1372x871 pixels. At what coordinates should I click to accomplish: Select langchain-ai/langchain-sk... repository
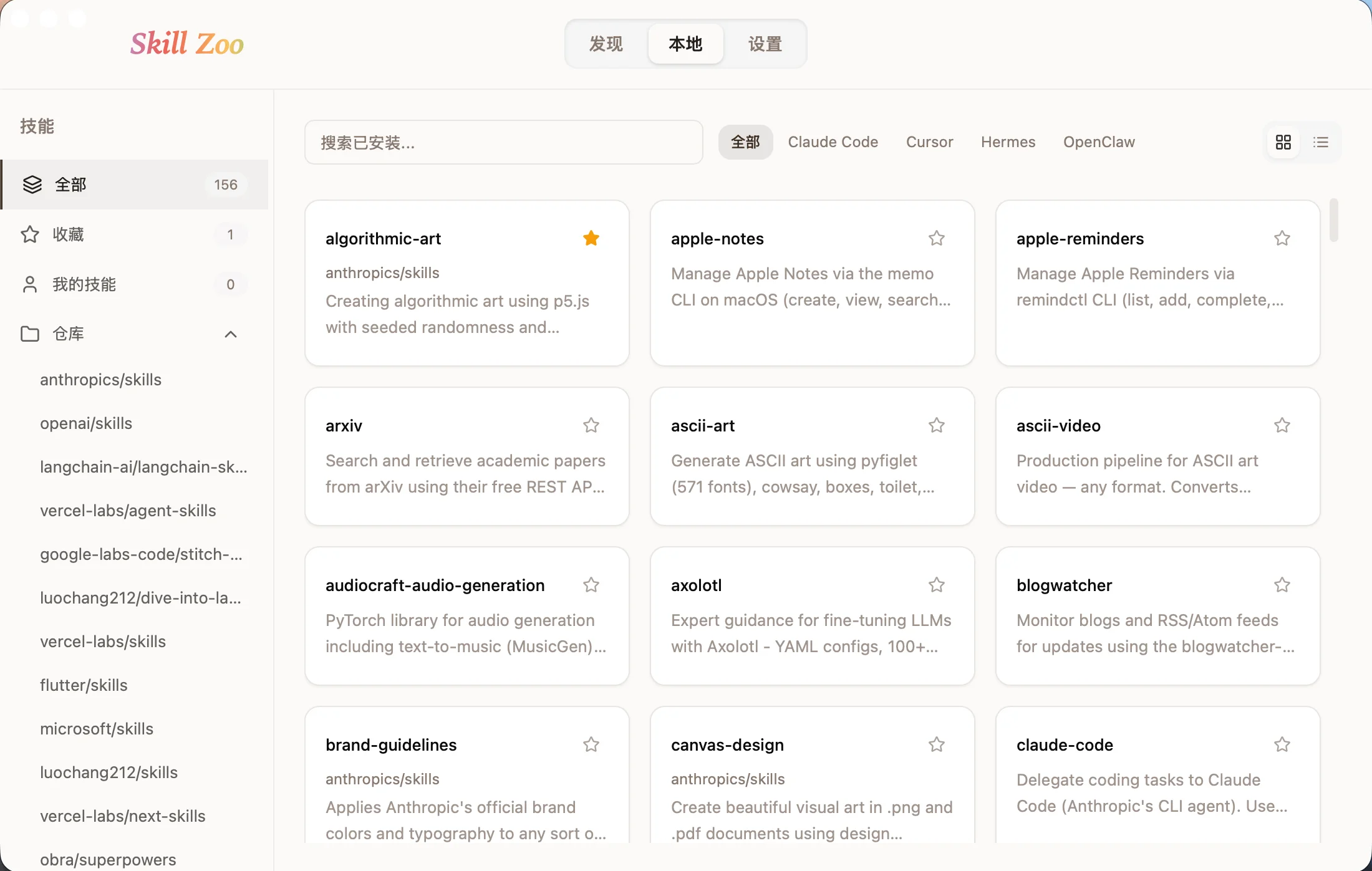(x=143, y=467)
